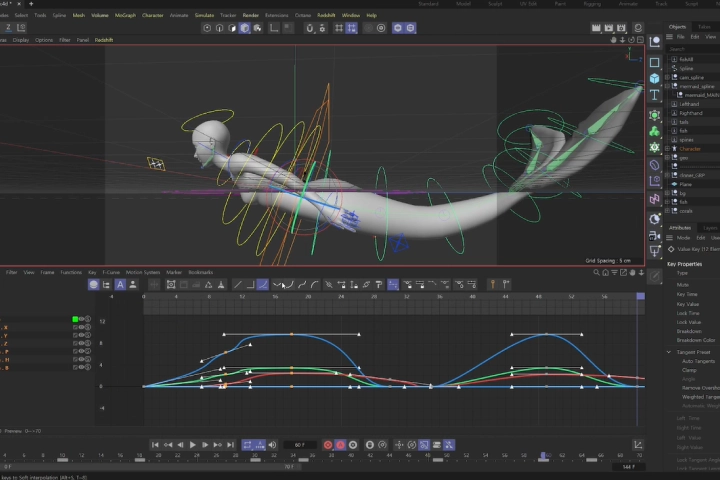Viewport: 720px width, 480px height.
Task: Toggle solo 'S' on .H track
Action: click(x=88, y=360)
